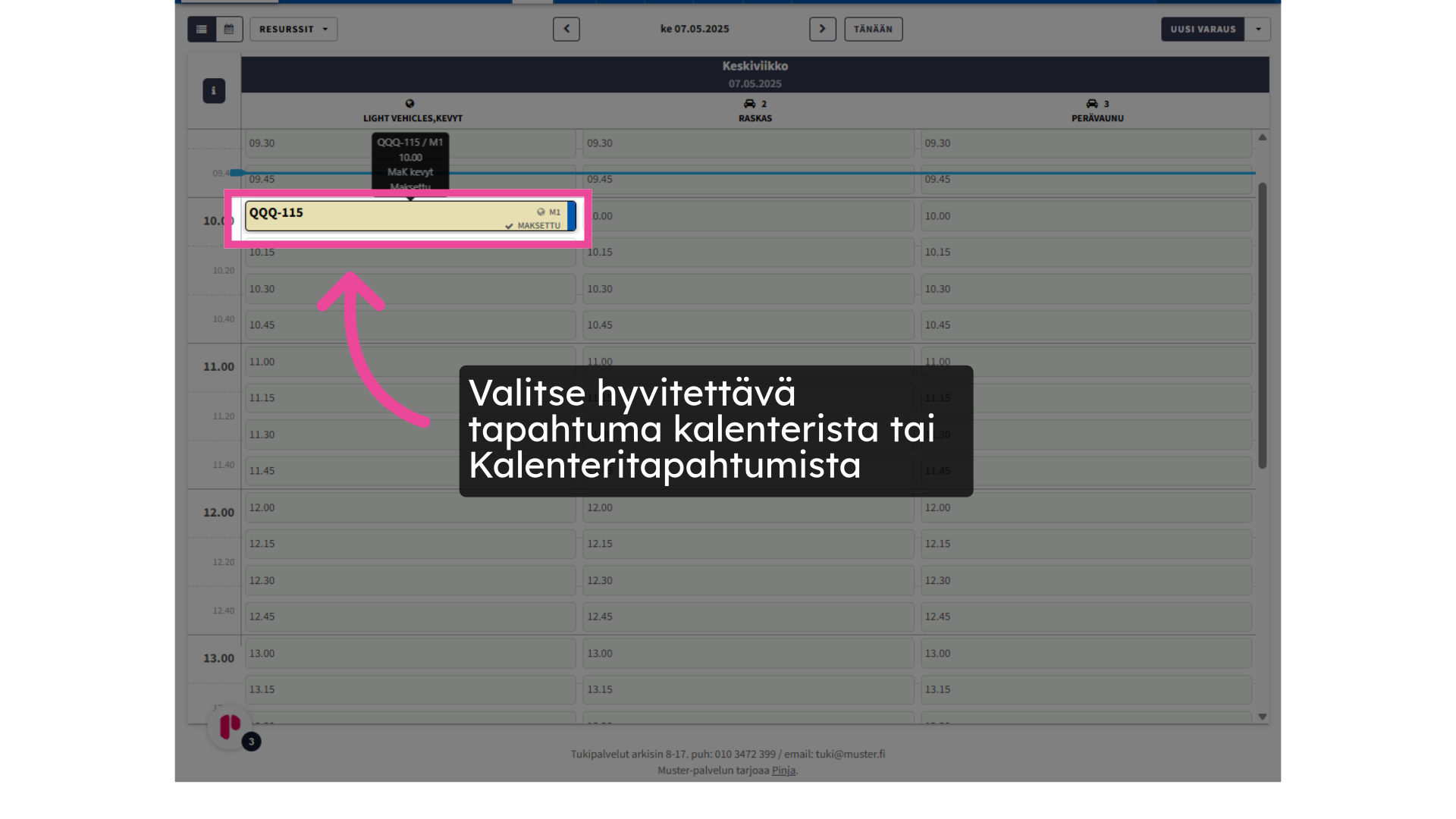Open the Resurssit dropdown

point(293,29)
